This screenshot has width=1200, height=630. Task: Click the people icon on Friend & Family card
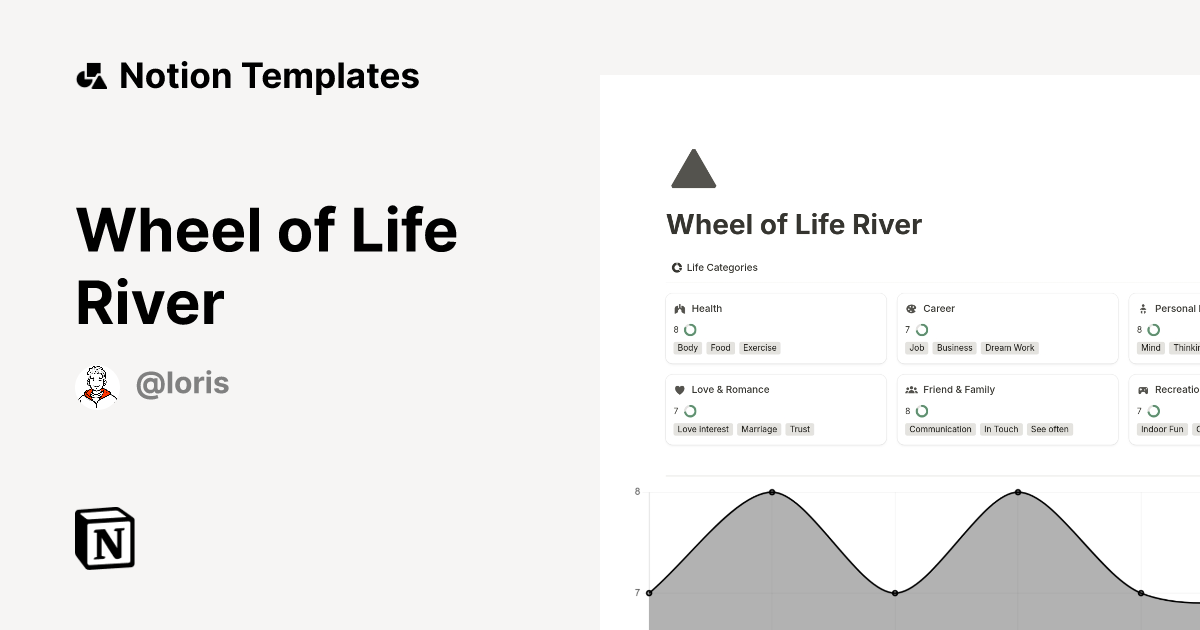coord(912,389)
